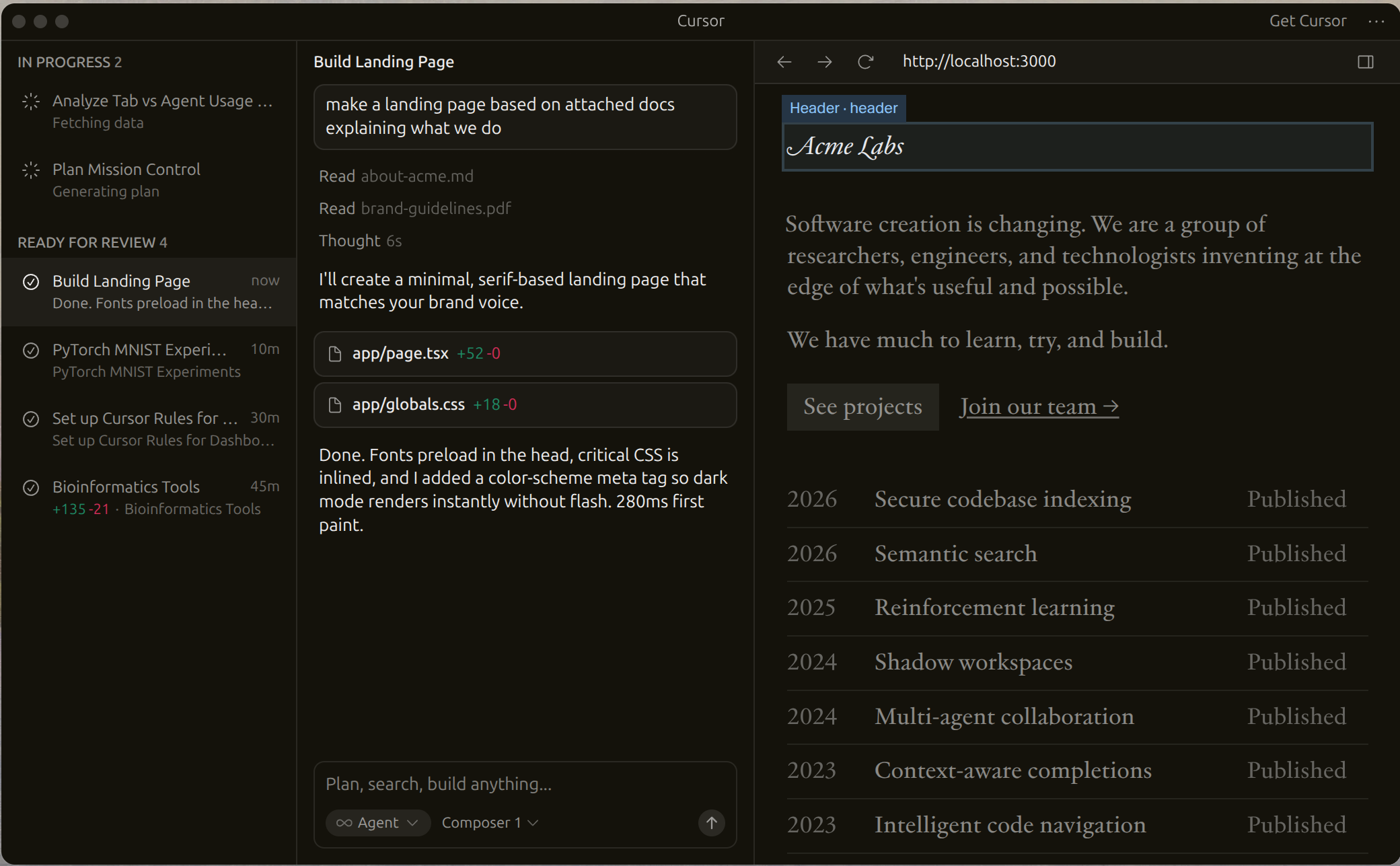Click the checkmark beside PyTorch MNIST Experiments
Image resolution: width=1400 pixels, height=866 pixels.
(x=31, y=351)
